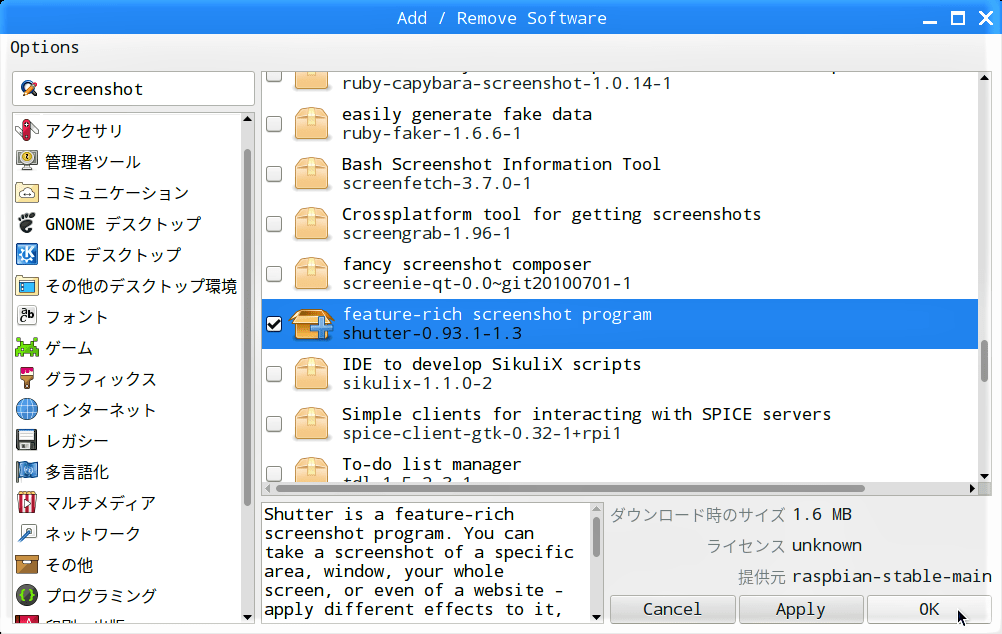Uncheck the shutter package checkbox
Image resolution: width=1002 pixels, height=634 pixels.
pos(274,324)
